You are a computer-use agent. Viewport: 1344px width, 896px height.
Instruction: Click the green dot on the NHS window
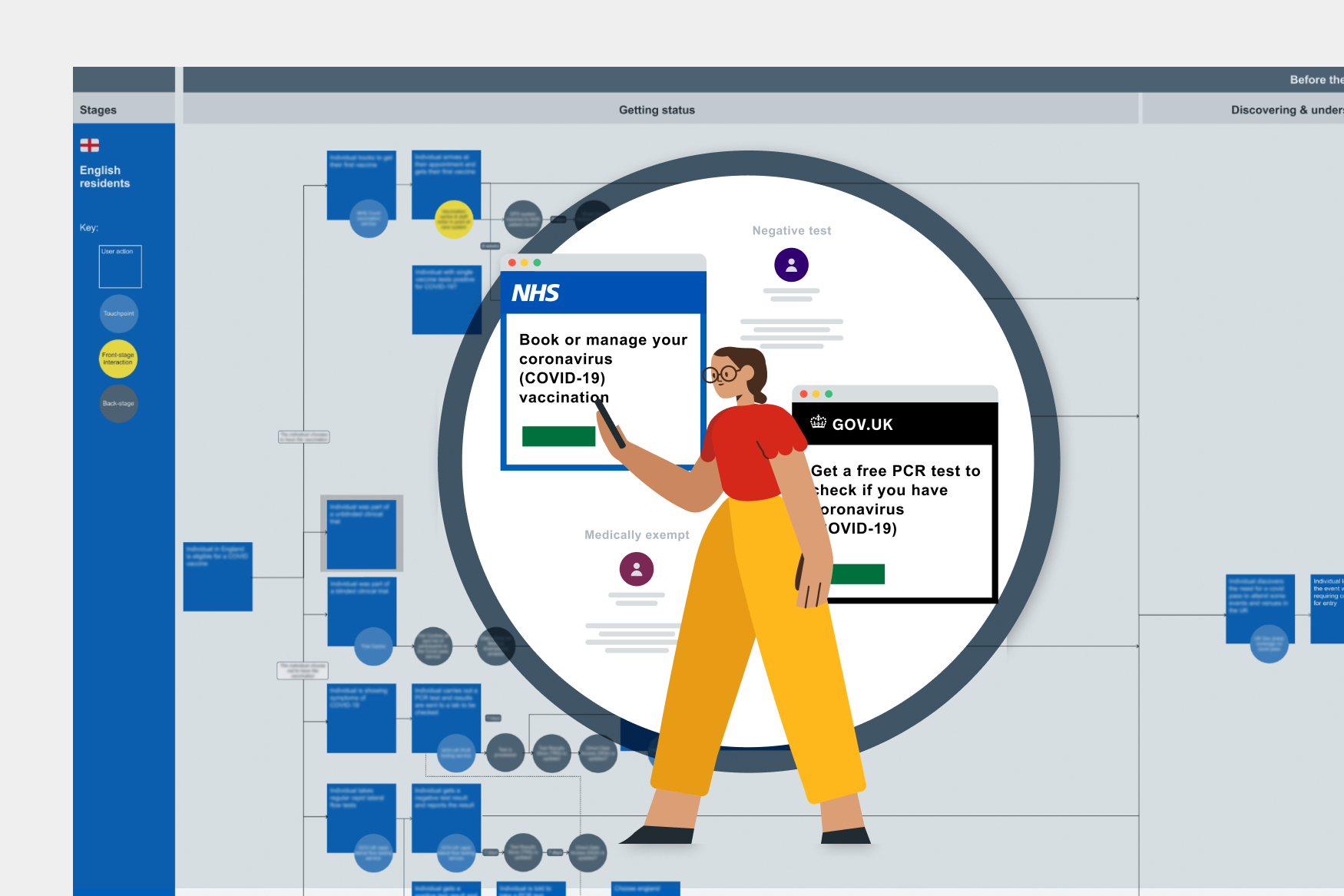(538, 263)
